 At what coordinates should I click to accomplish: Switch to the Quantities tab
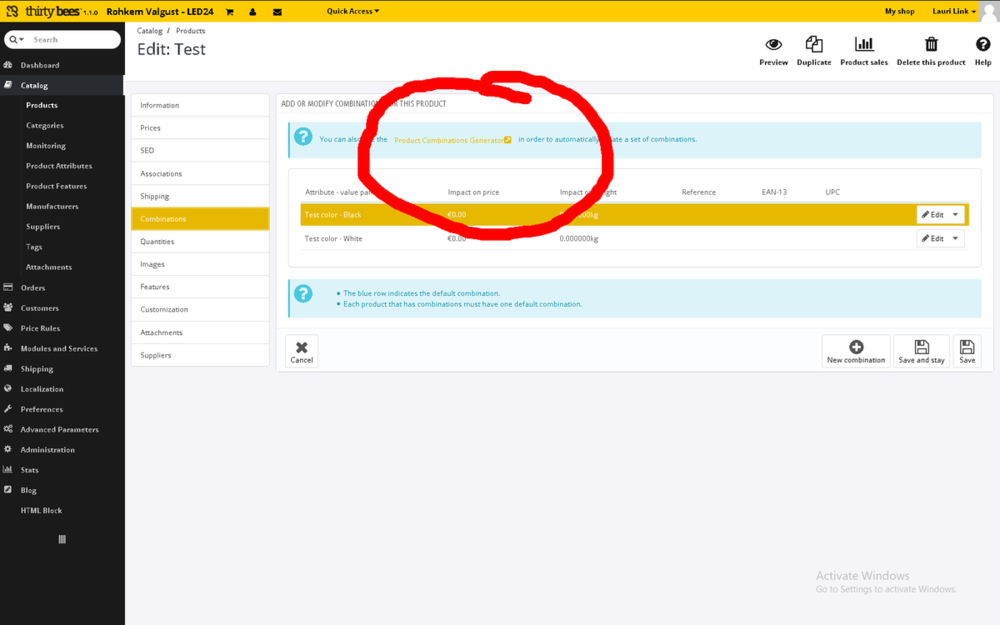tap(200, 241)
